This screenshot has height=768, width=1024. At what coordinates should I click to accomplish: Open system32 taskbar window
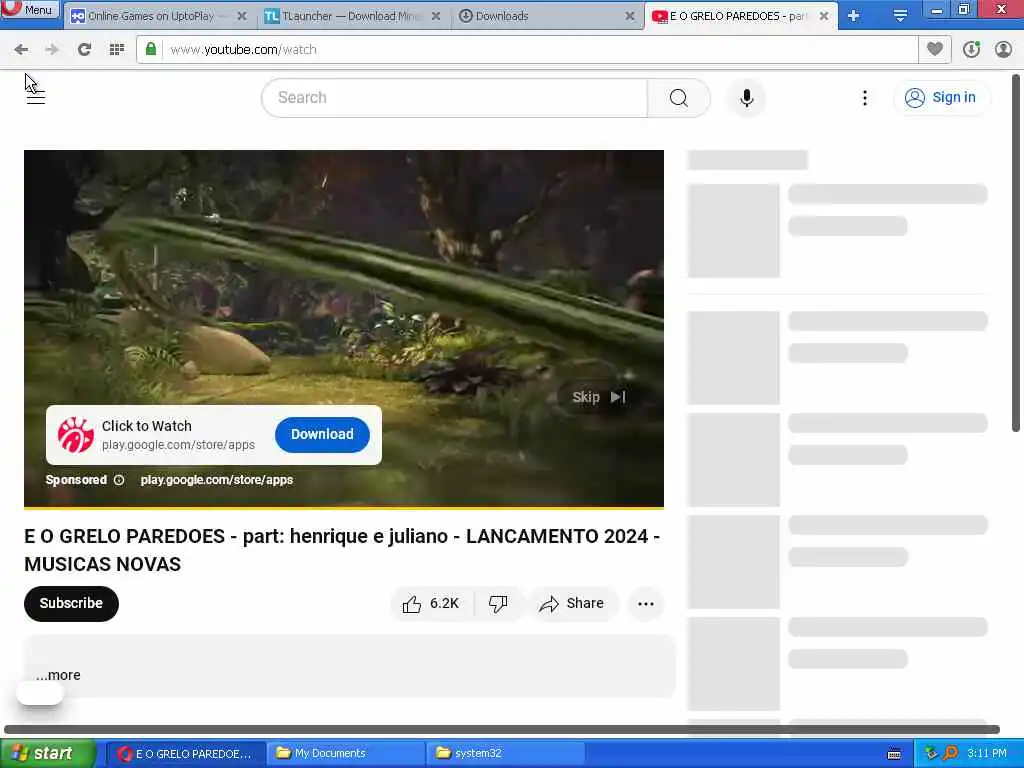click(505, 754)
